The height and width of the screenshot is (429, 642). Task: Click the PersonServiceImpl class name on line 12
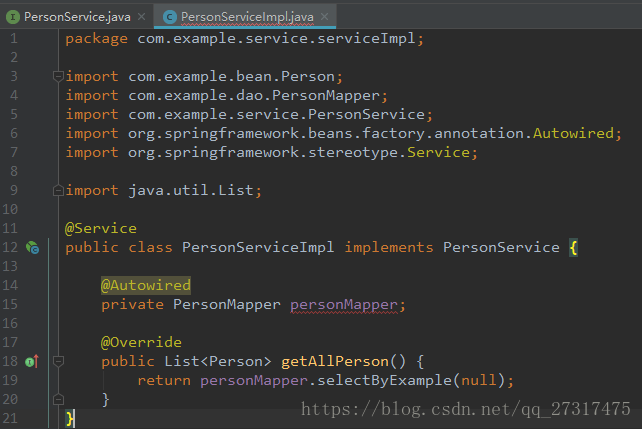click(x=258, y=247)
